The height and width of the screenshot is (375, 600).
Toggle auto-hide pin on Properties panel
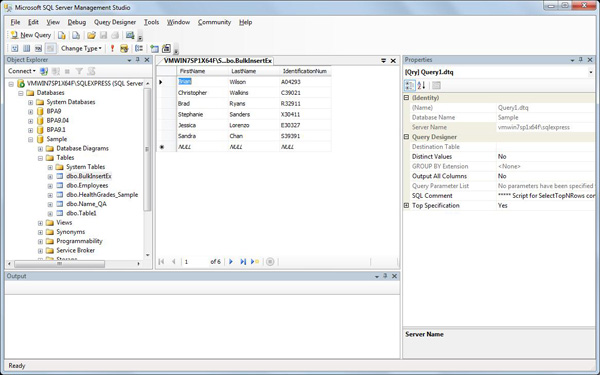(x=580, y=60)
